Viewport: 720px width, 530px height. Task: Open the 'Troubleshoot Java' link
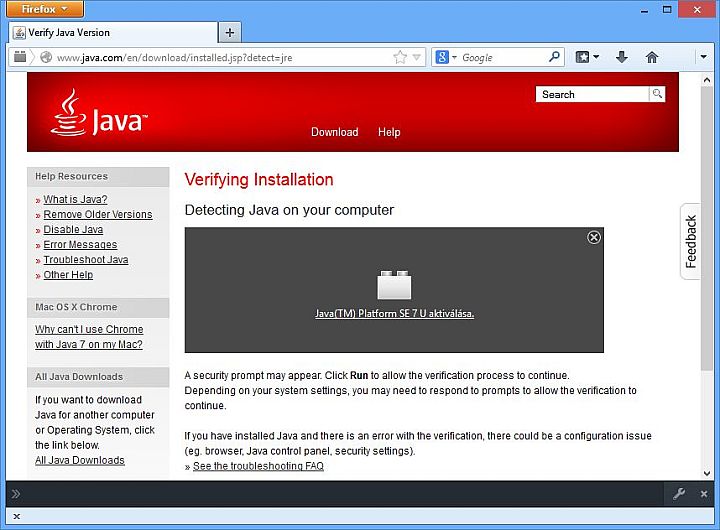coord(86,259)
